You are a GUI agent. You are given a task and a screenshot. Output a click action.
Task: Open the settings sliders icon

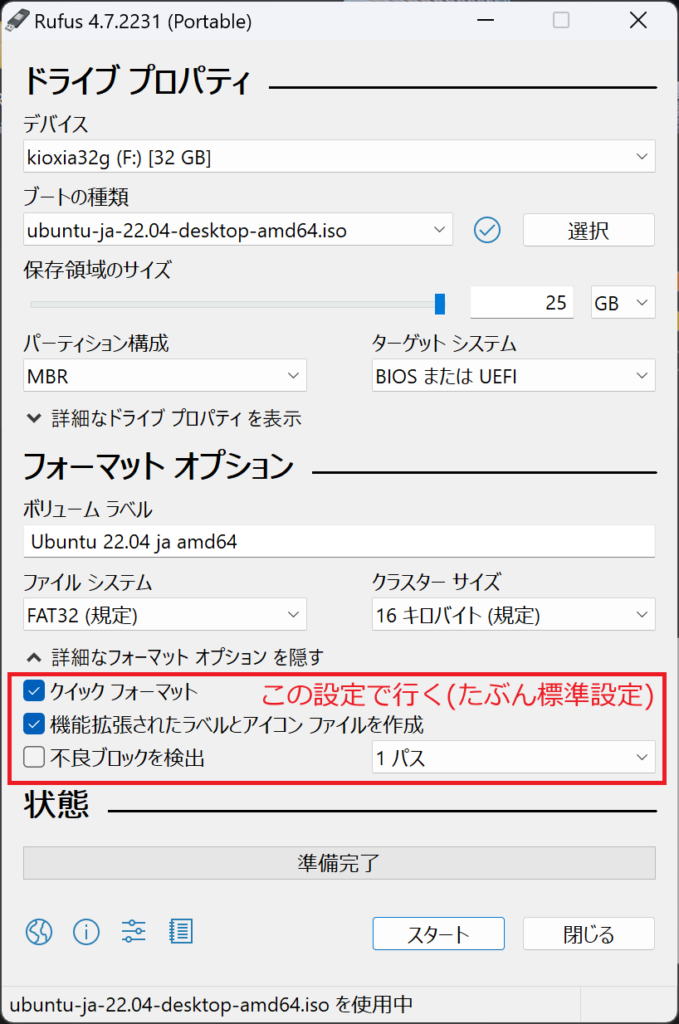[x=134, y=933]
